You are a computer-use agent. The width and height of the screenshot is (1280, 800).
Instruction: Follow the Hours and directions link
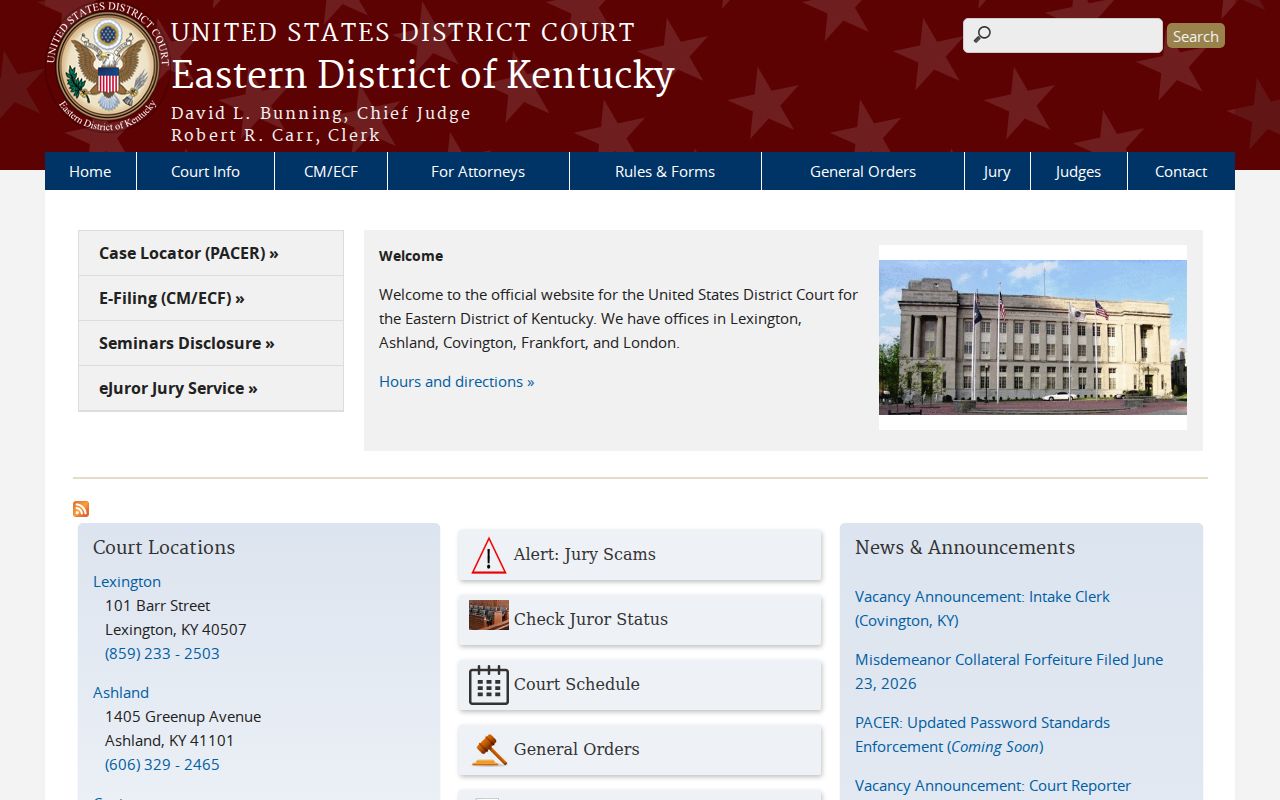456,381
